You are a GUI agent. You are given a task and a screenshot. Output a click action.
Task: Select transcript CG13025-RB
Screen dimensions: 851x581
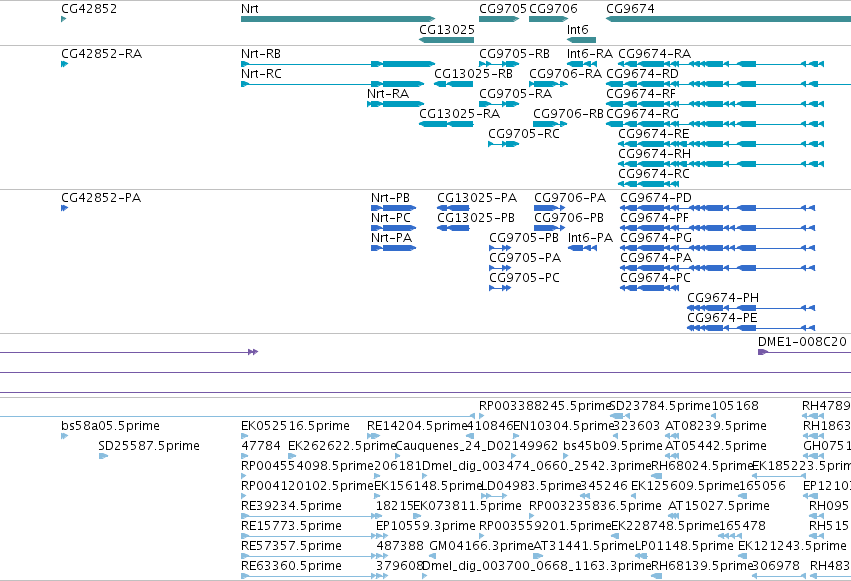click(454, 84)
